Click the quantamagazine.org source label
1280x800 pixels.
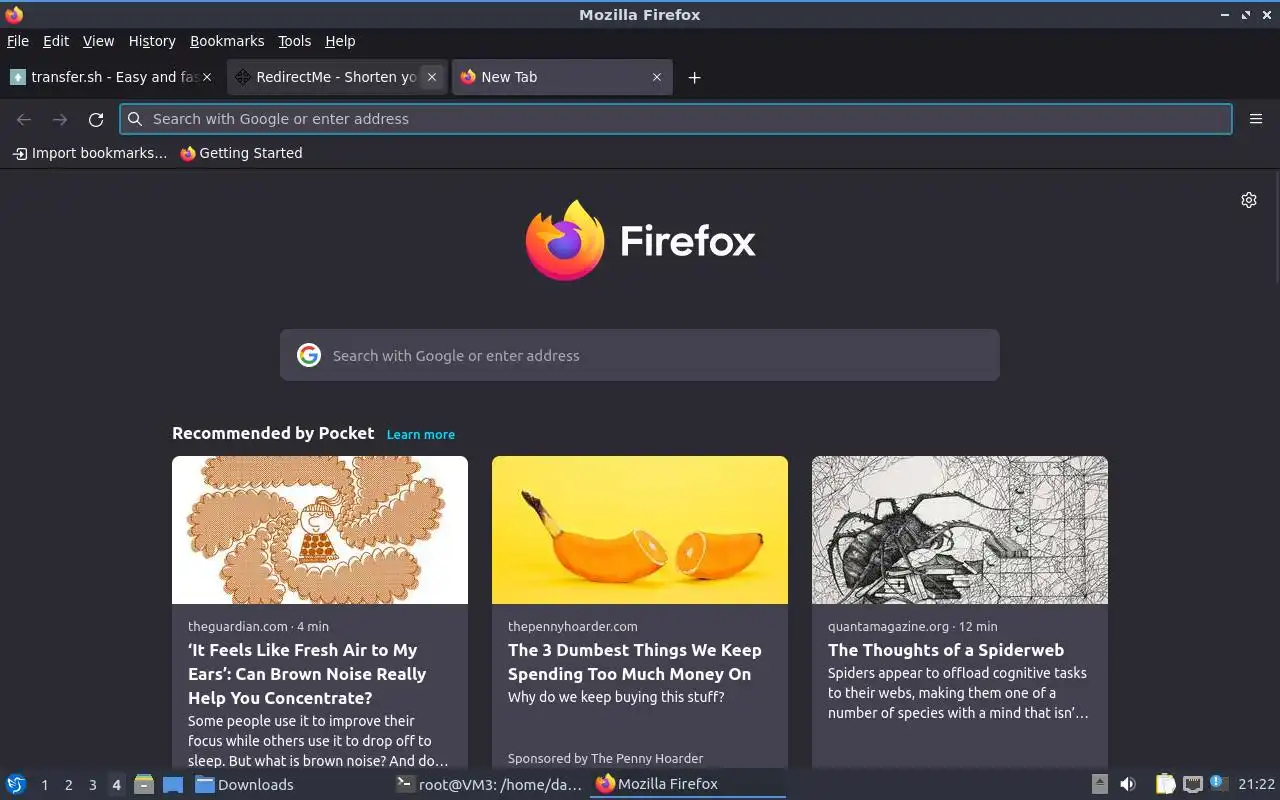888,626
